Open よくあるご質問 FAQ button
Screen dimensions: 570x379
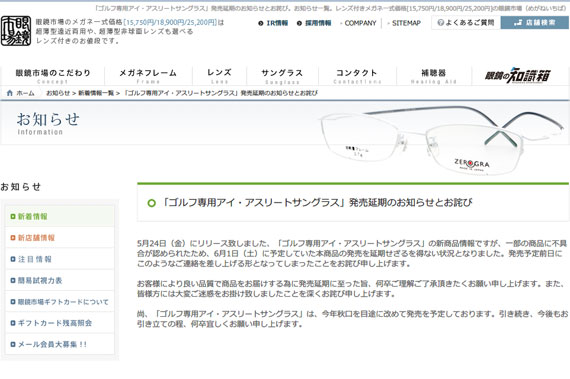tap(466, 23)
